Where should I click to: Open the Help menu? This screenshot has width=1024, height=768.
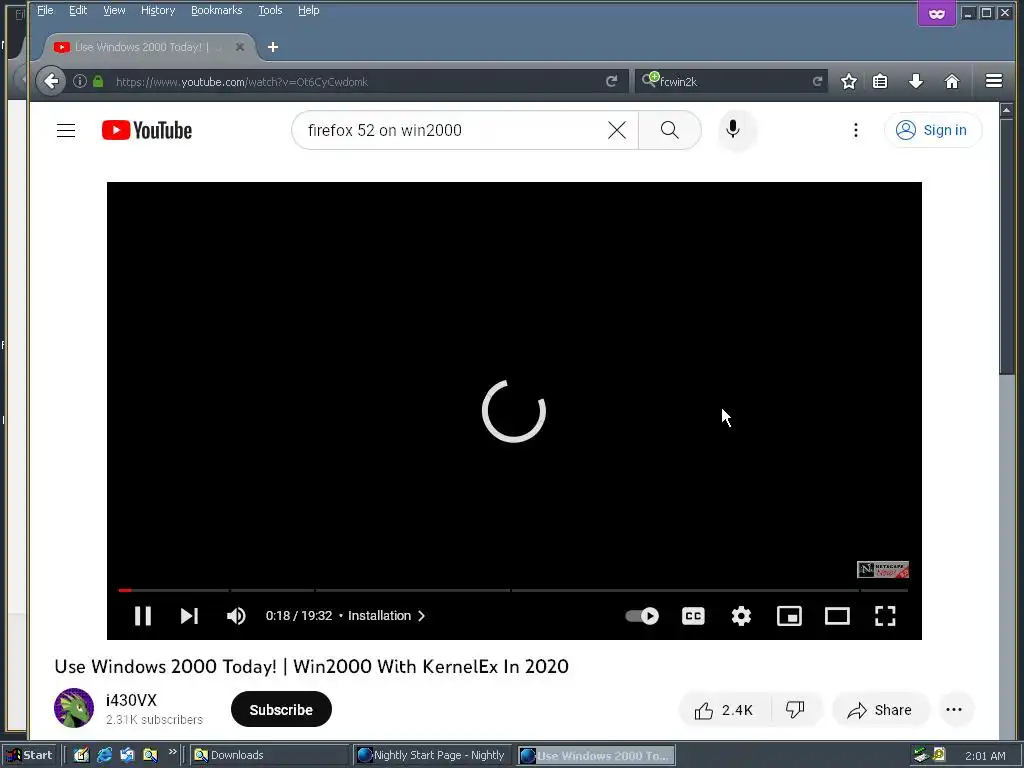coord(308,10)
